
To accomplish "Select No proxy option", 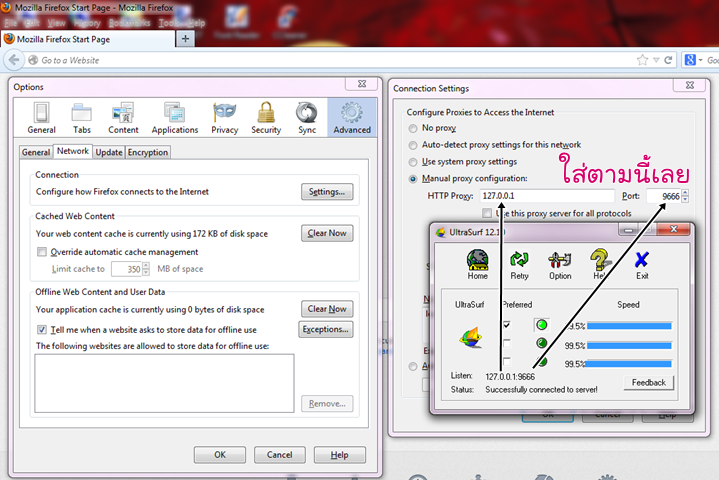I will [413, 128].
